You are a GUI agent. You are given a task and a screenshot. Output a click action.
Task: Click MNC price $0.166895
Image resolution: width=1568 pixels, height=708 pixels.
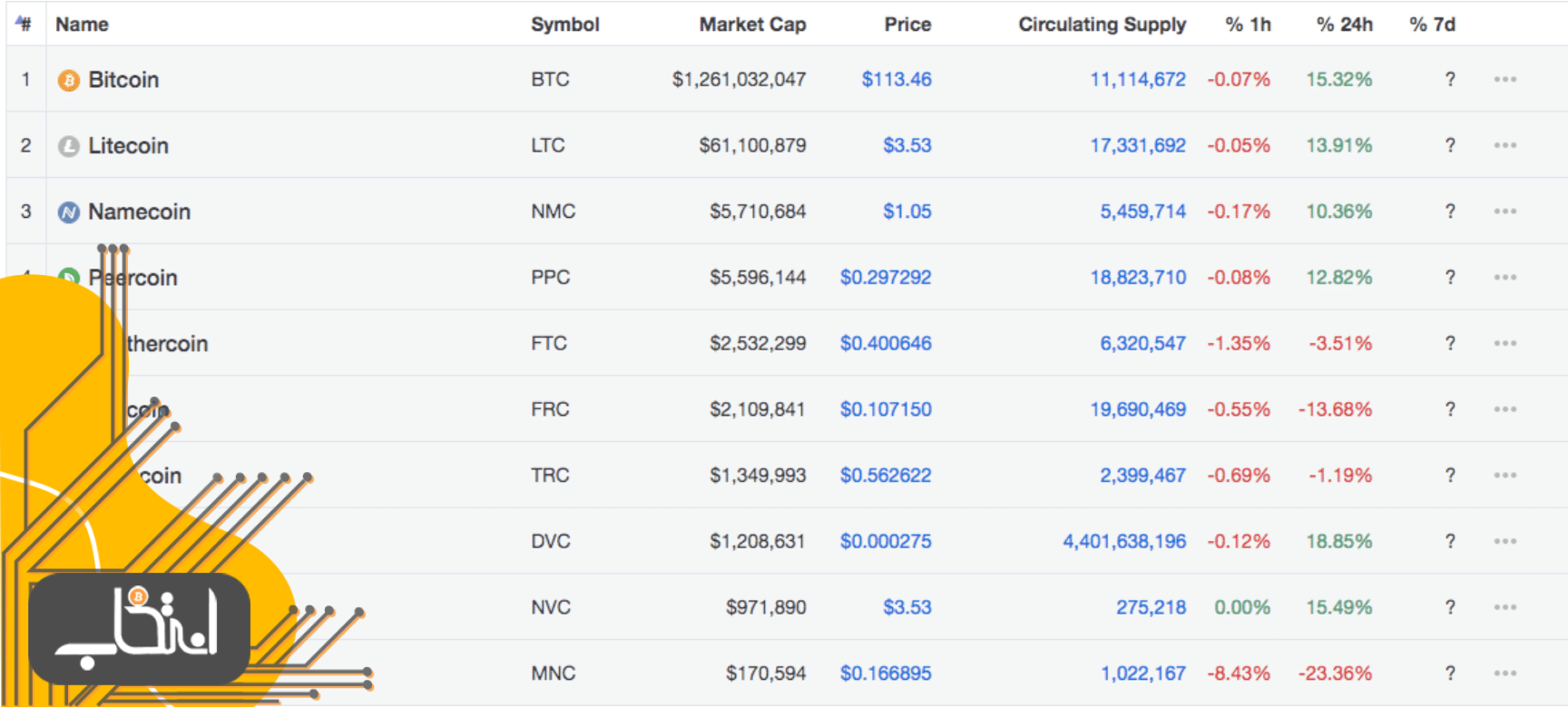(886, 674)
